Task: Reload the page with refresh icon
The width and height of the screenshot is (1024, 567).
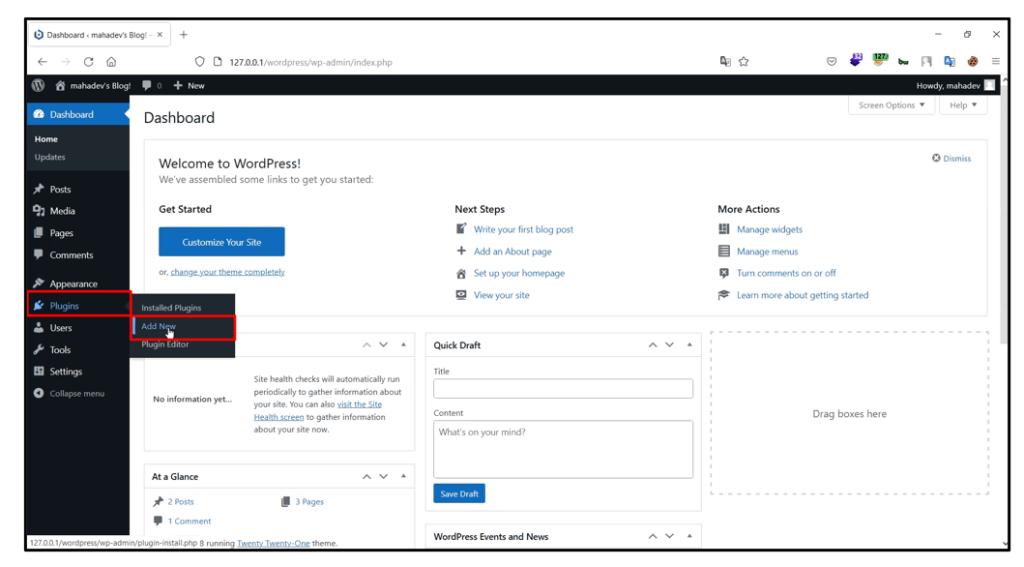Action: pyautogui.click(x=88, y=62)
